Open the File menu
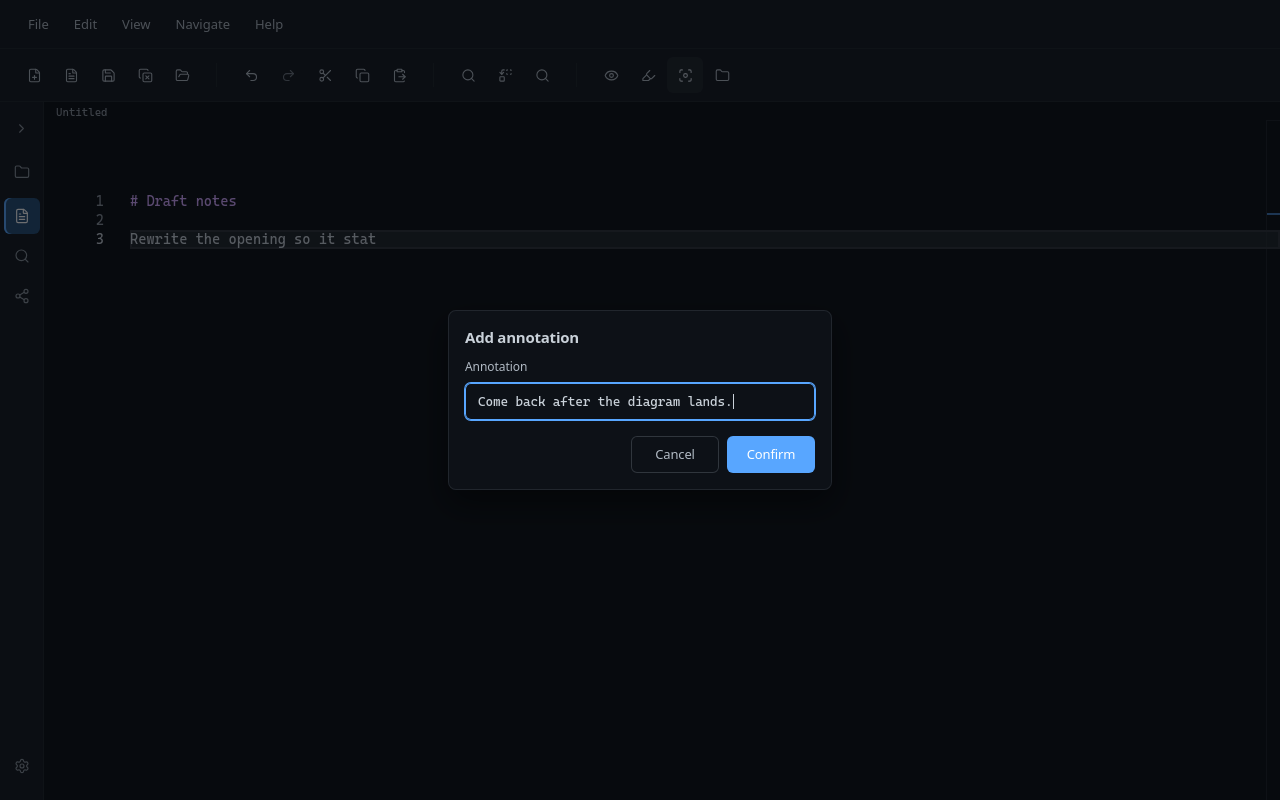Screen dimensions: 1280x800 click(x=38, y=24)
